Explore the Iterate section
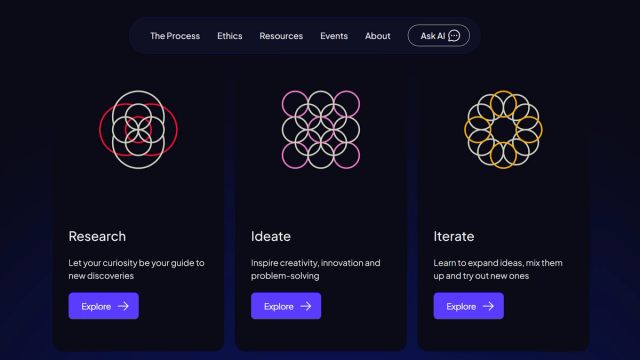Screen dimensions: 640x360 (x=469, y=306)
